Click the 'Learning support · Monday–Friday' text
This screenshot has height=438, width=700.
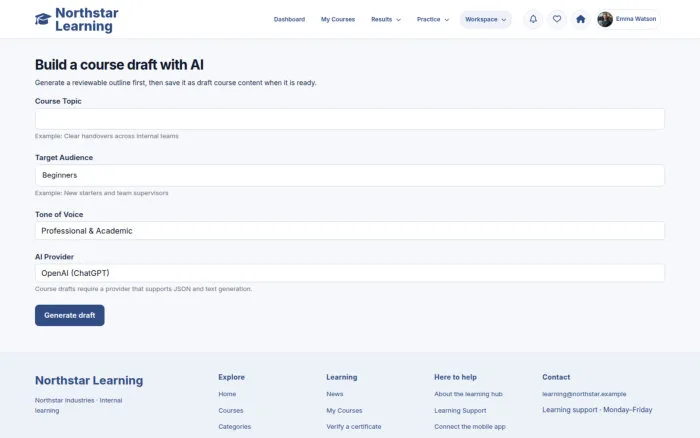597,409
